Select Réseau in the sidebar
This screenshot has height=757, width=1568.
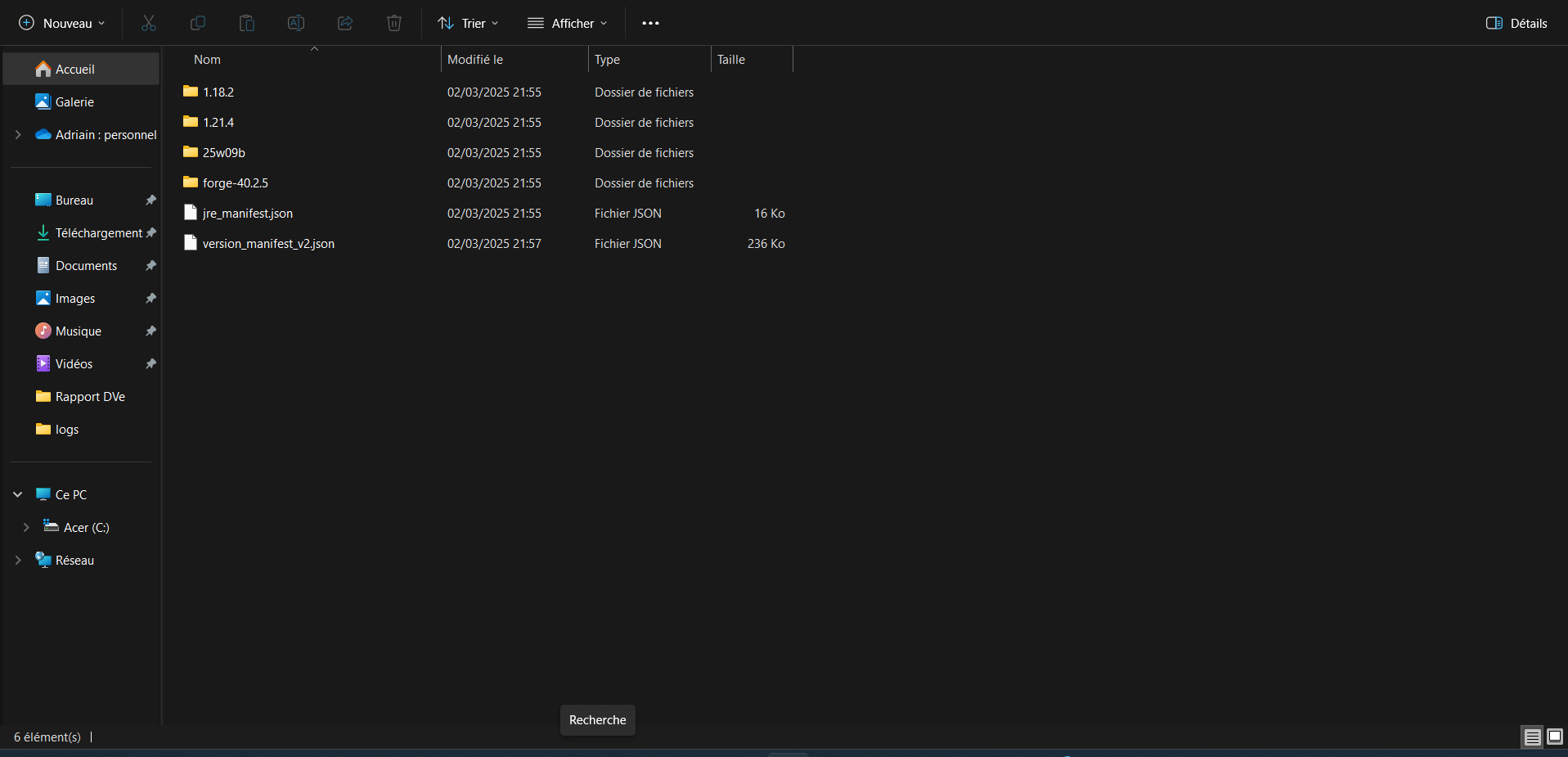(x=82, y=560)
